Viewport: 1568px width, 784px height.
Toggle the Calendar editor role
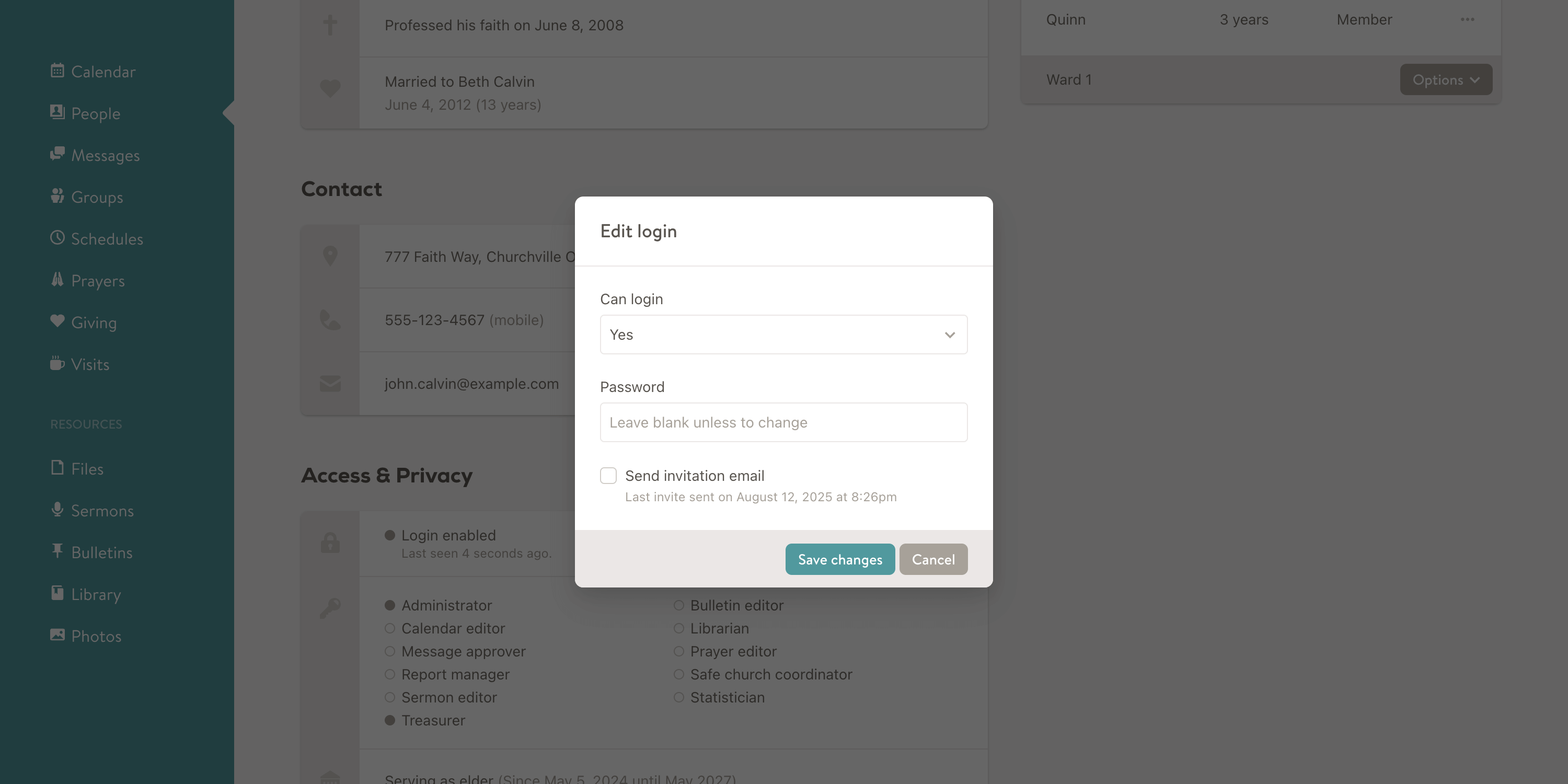tap(390, 628)
